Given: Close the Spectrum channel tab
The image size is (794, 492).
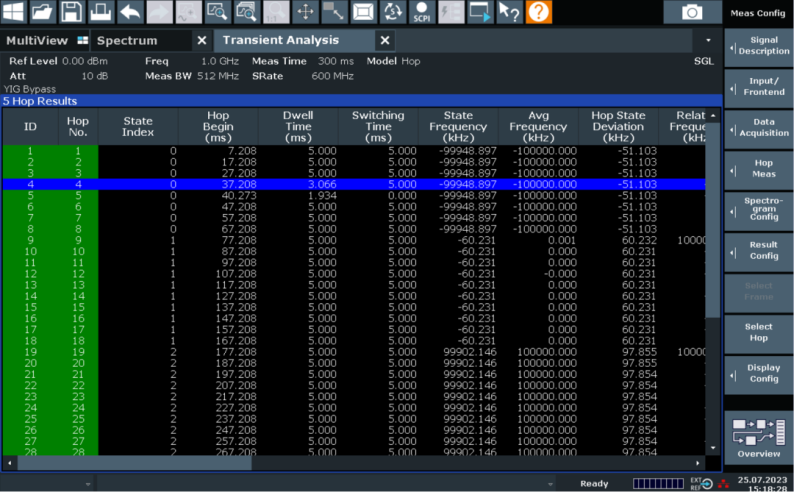Looking at the screenshot, I should coord(202,40).
